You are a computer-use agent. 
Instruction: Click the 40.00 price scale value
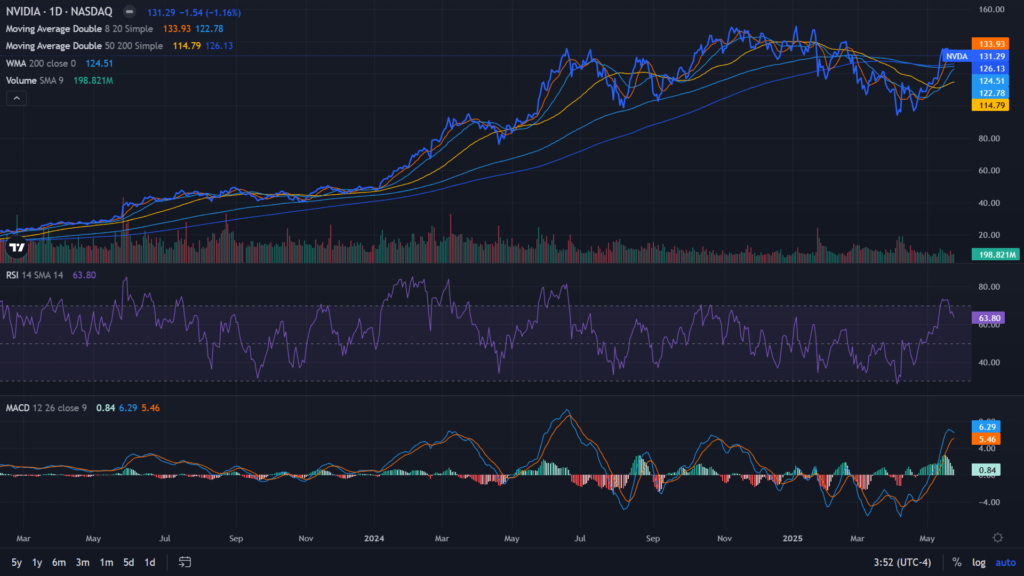989,203
